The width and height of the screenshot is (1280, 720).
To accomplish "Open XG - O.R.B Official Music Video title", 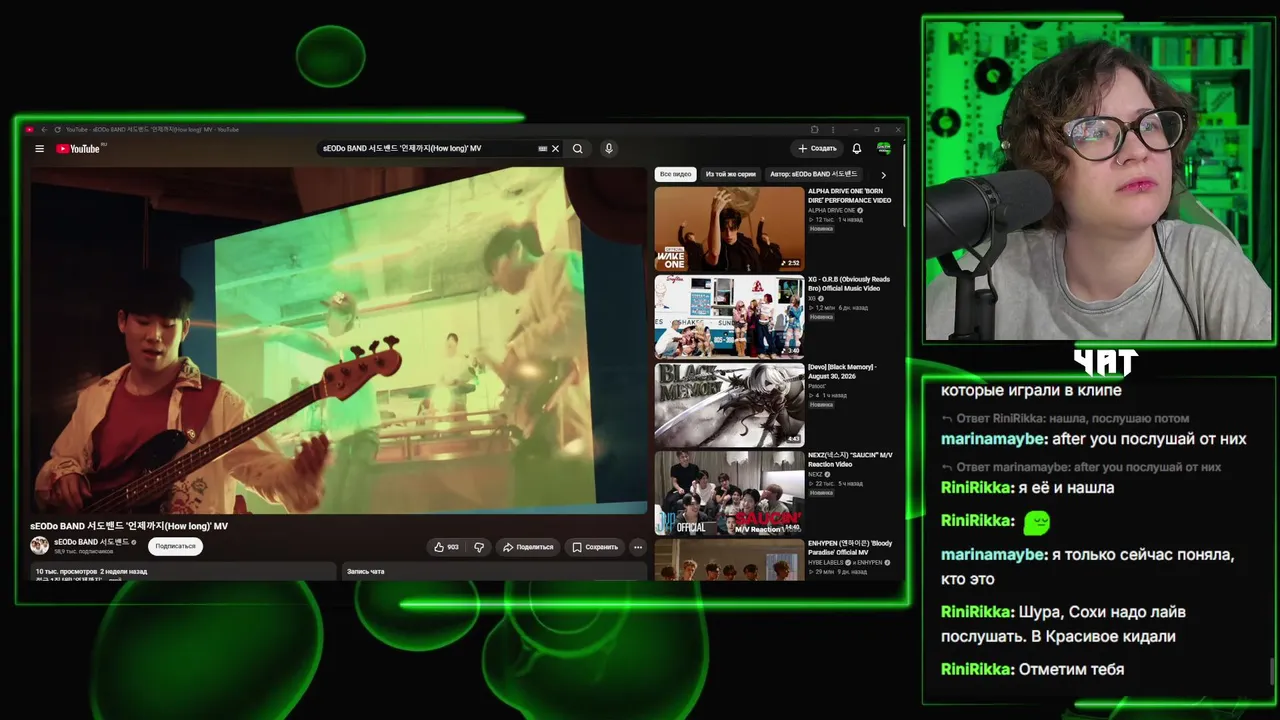I will tap(849, 284).
